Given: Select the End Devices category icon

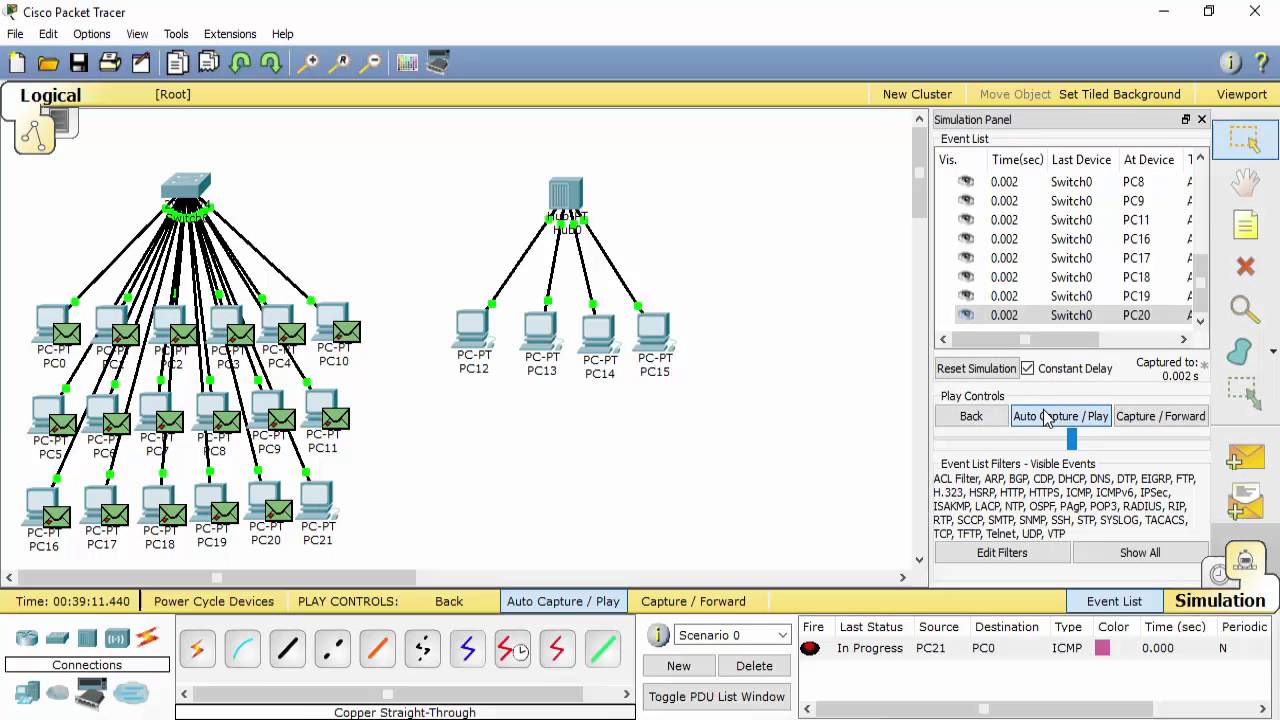Looking at the screenshot, I should (x=27, y=692).
